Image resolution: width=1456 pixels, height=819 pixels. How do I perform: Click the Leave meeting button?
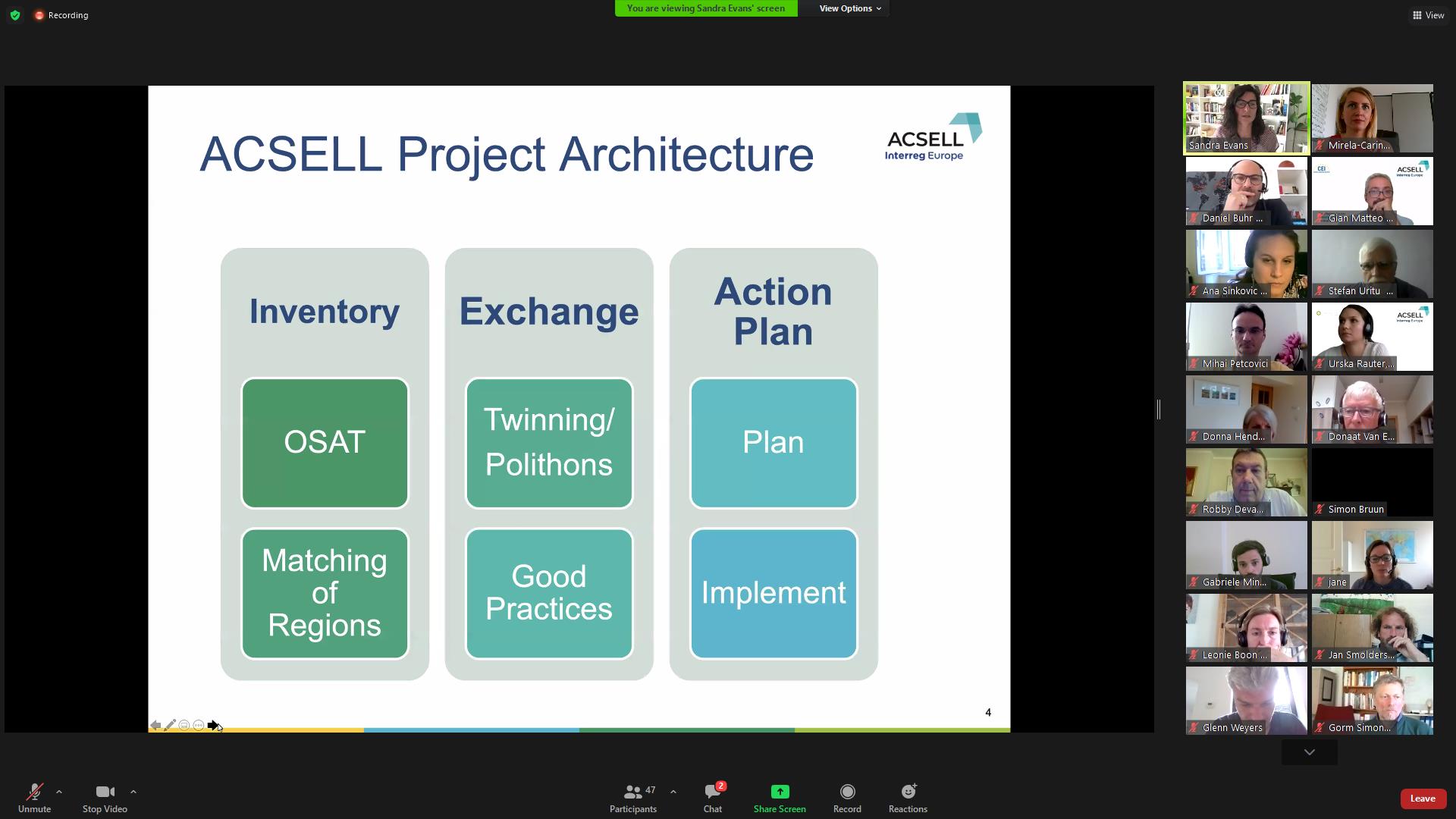[1423, 798]
